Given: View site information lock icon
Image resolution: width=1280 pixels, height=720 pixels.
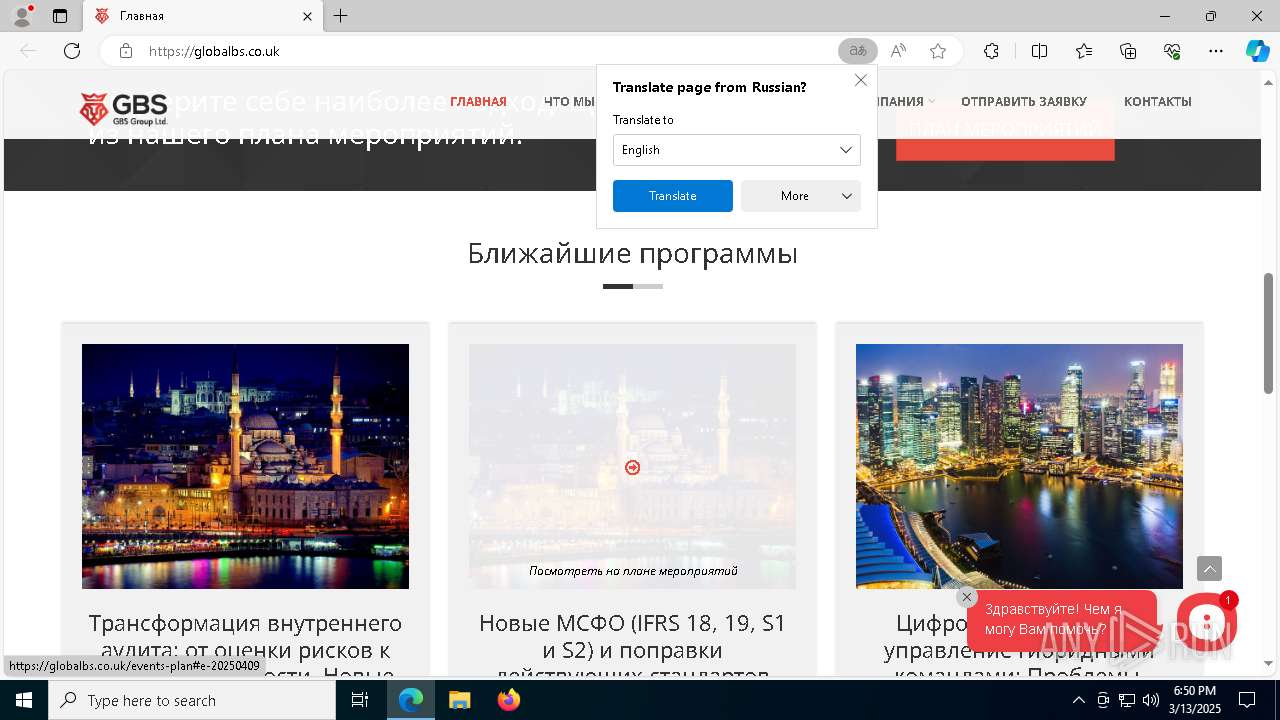Looking at the screenshot, I should pos(125,51).
